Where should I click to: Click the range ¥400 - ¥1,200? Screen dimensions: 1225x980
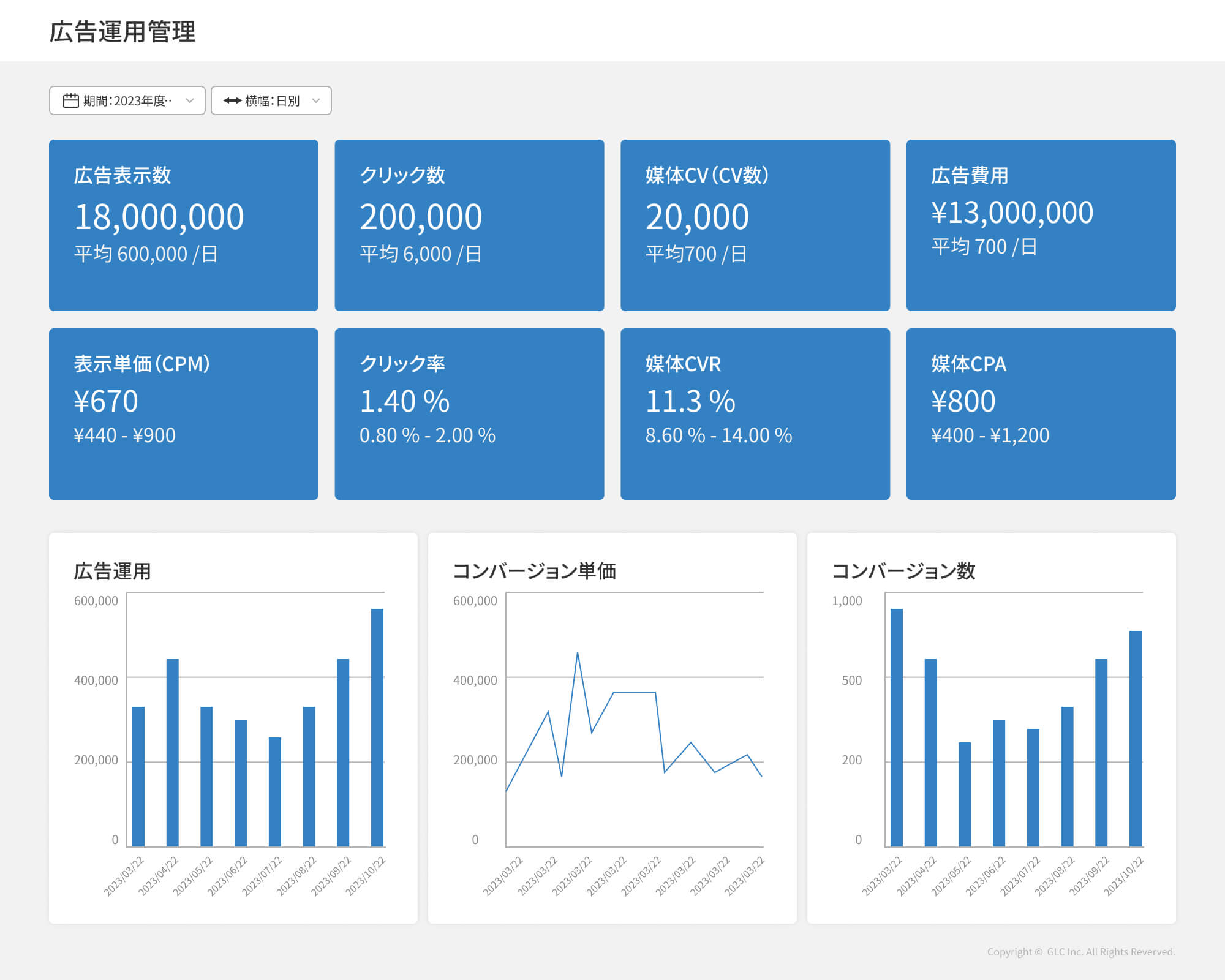(x=990, y=435)
